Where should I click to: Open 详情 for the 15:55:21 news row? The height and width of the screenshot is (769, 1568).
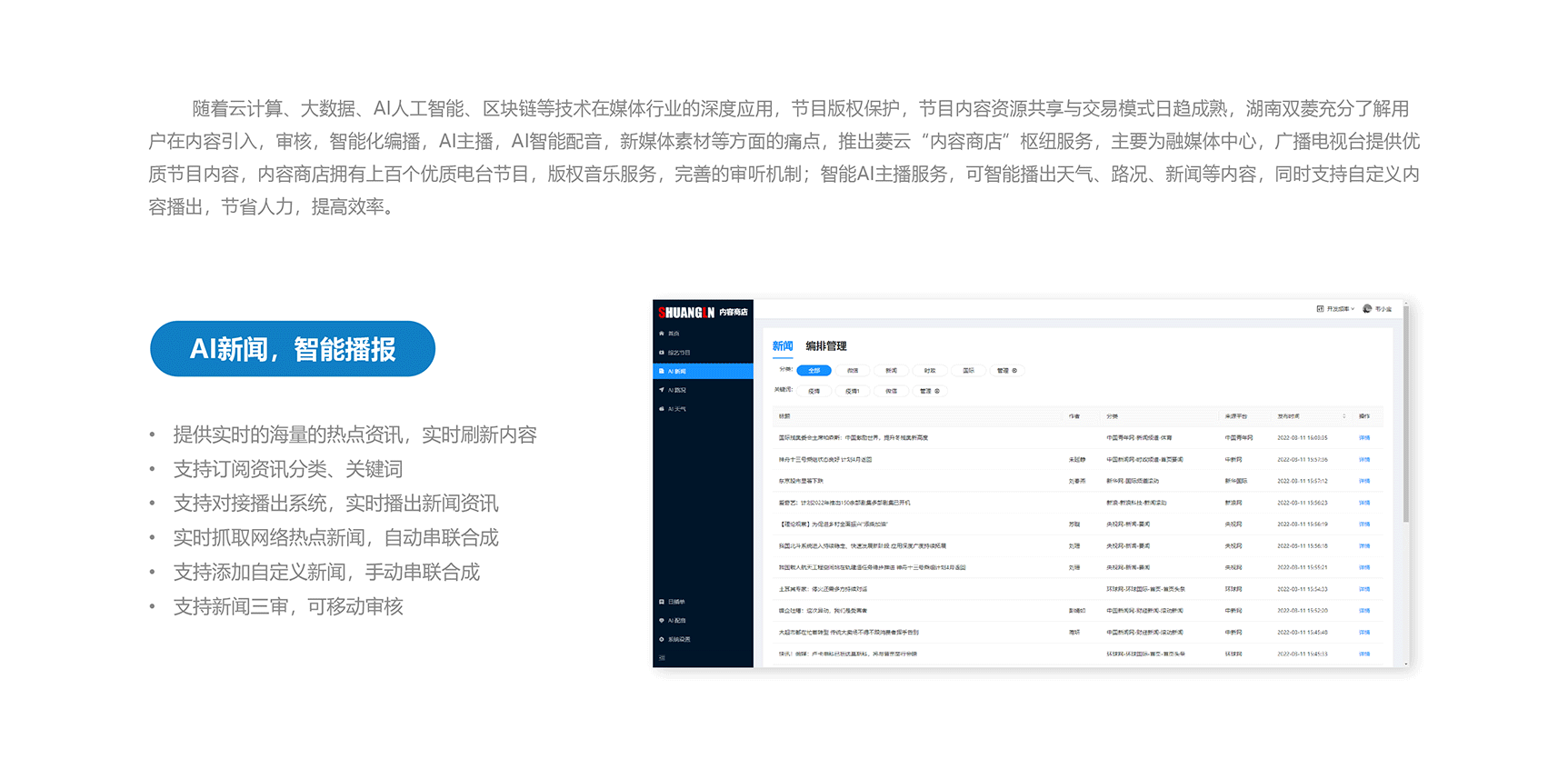click(x=1364, y=567)
